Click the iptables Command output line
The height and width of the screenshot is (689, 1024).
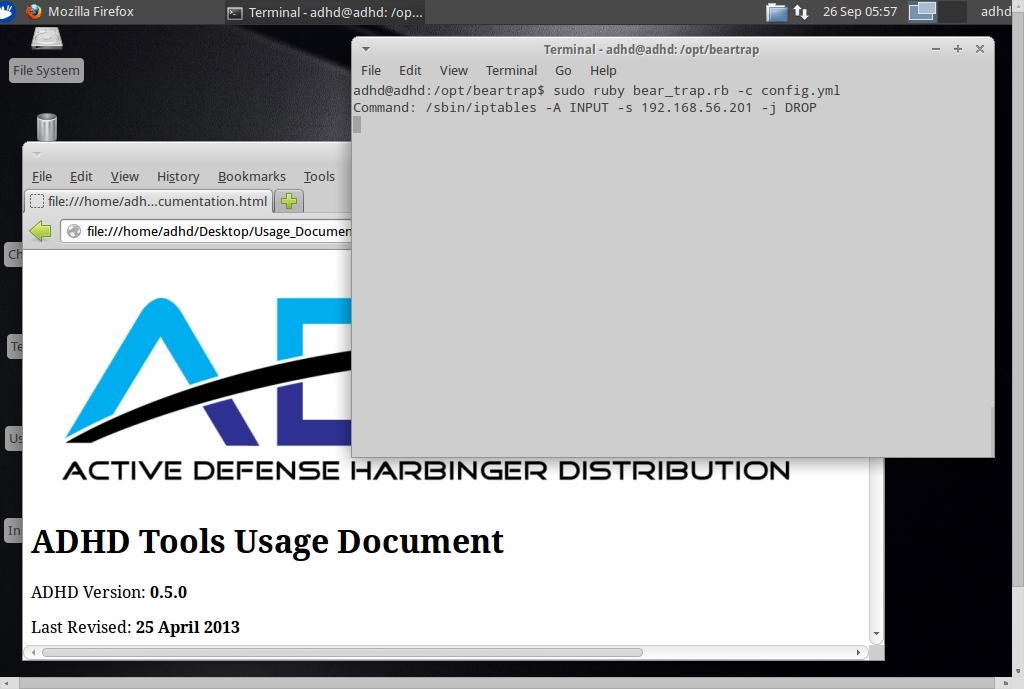pyautogui.click(x=584, y=108)
